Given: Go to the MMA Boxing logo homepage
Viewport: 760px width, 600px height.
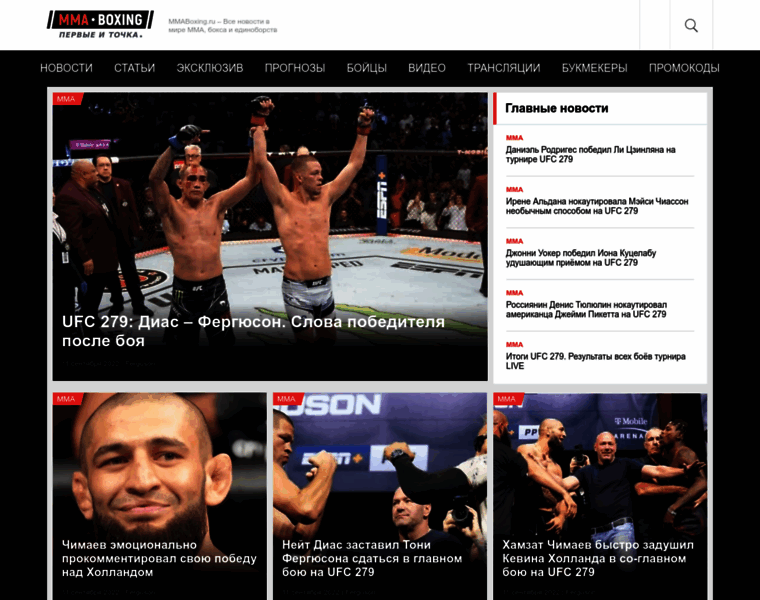Looking at the screenshot, I should [x=100, y=24].
